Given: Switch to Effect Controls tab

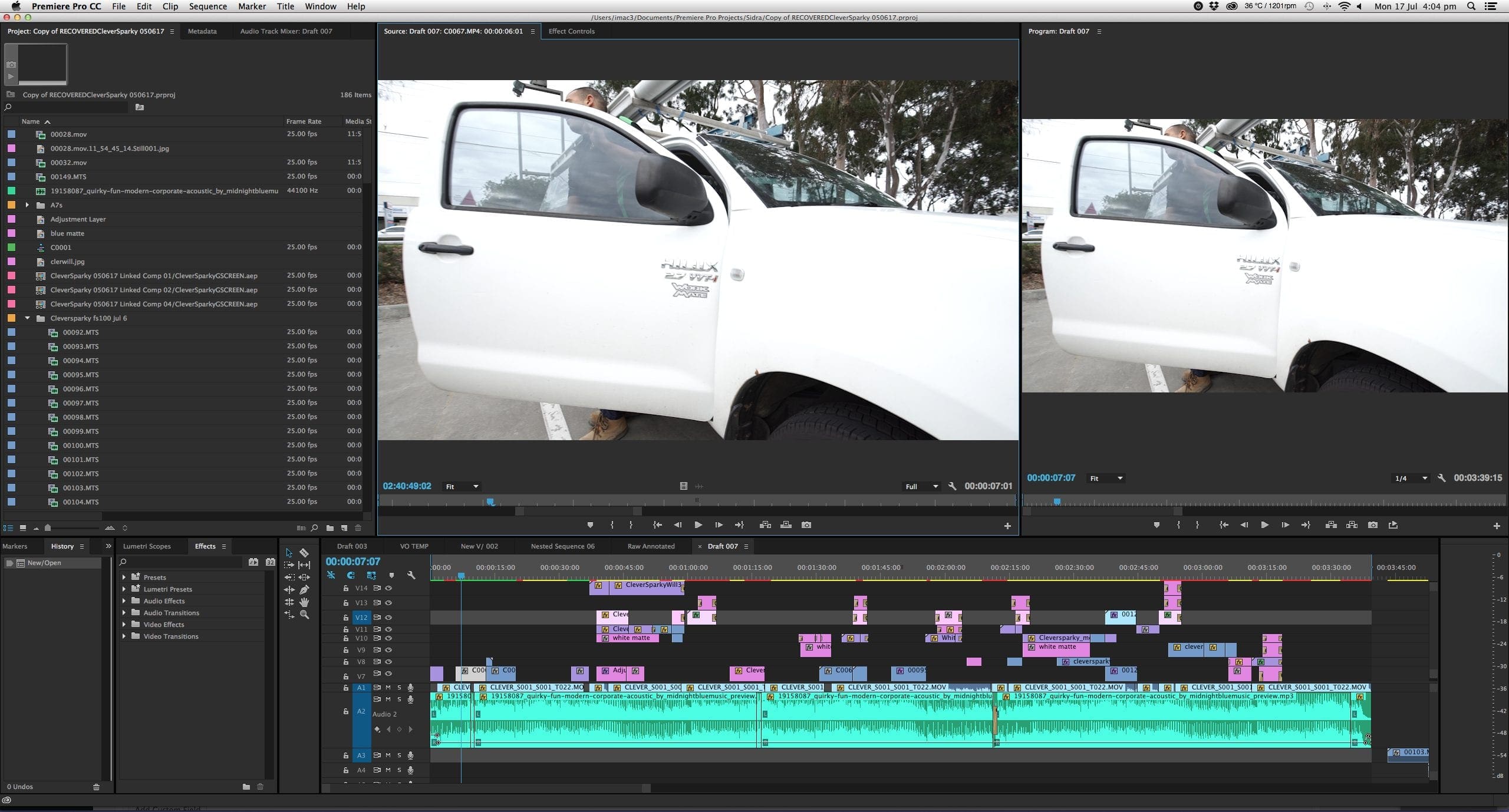Looking at the screenshot, I should point(571,31).
